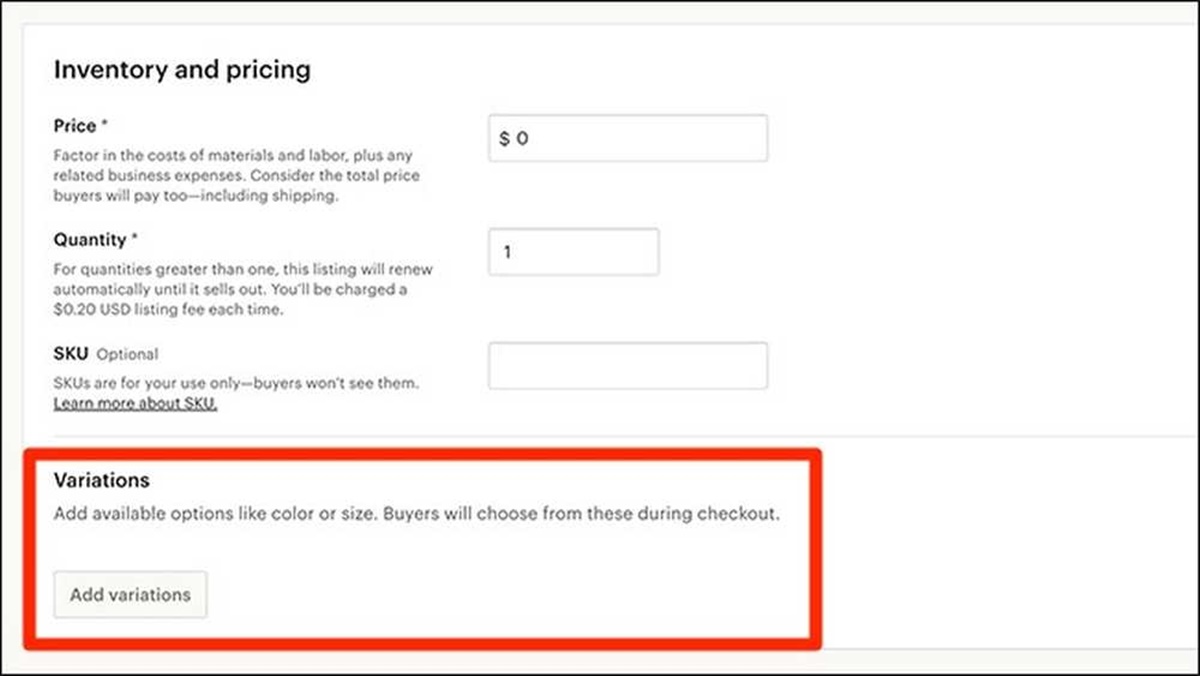Click the Price field label
The image size is (1200, 676).
click(75, 126)
